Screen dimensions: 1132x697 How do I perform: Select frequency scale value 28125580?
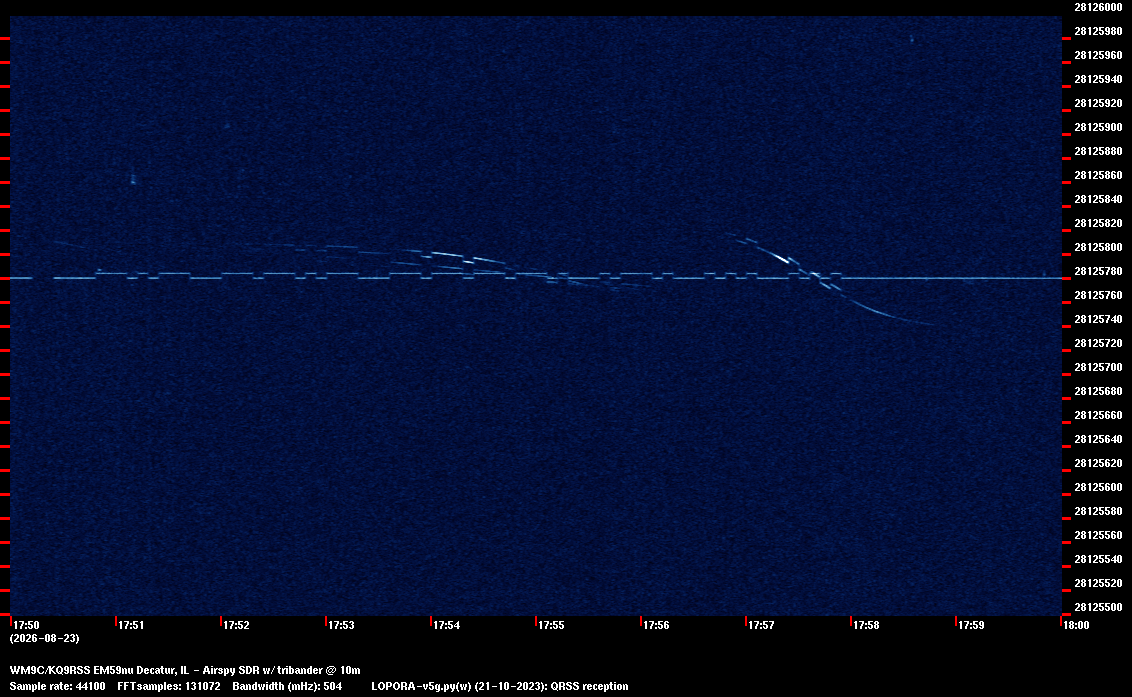[x=1098, y=511]
